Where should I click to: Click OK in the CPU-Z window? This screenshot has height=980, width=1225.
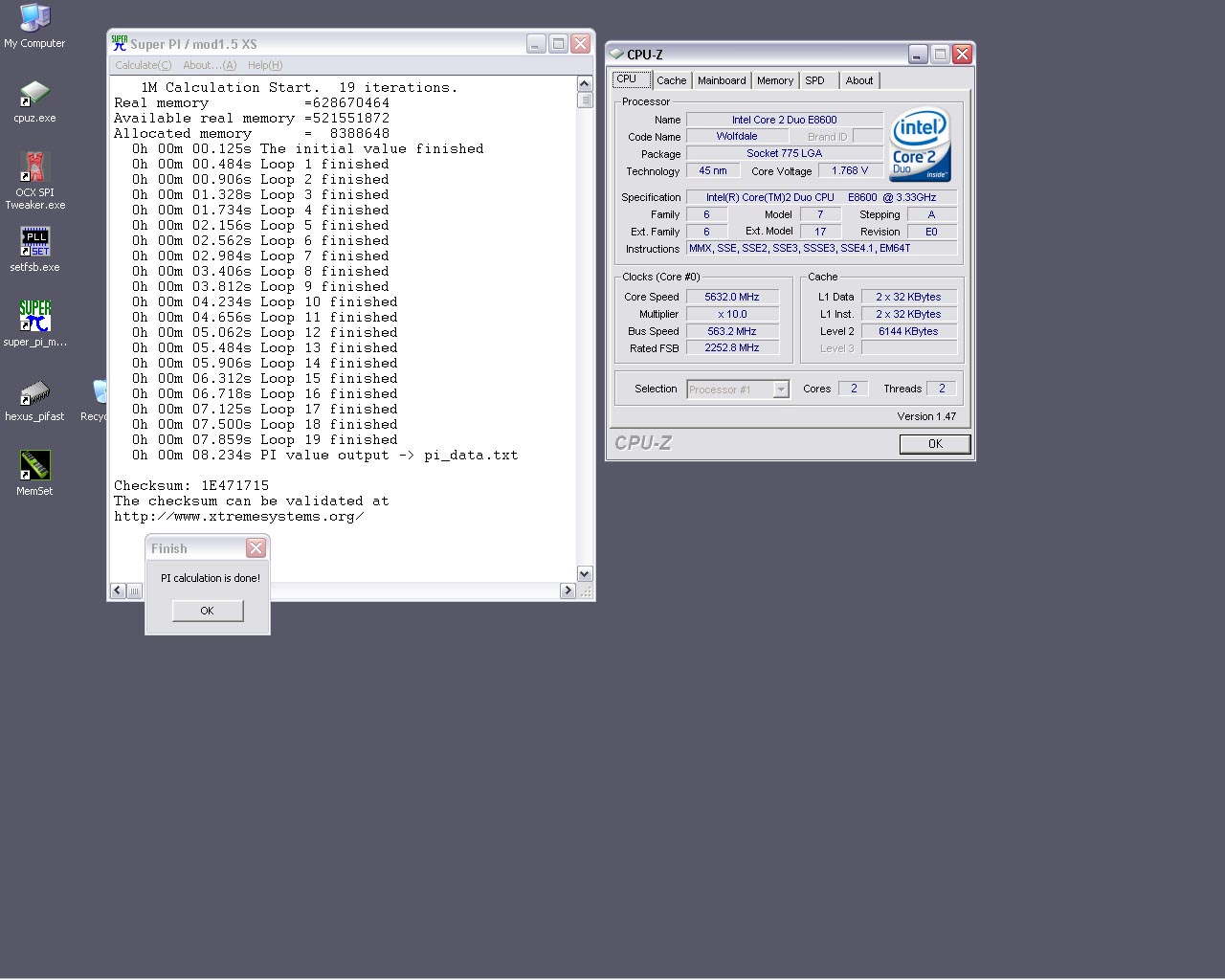[935, 444]
